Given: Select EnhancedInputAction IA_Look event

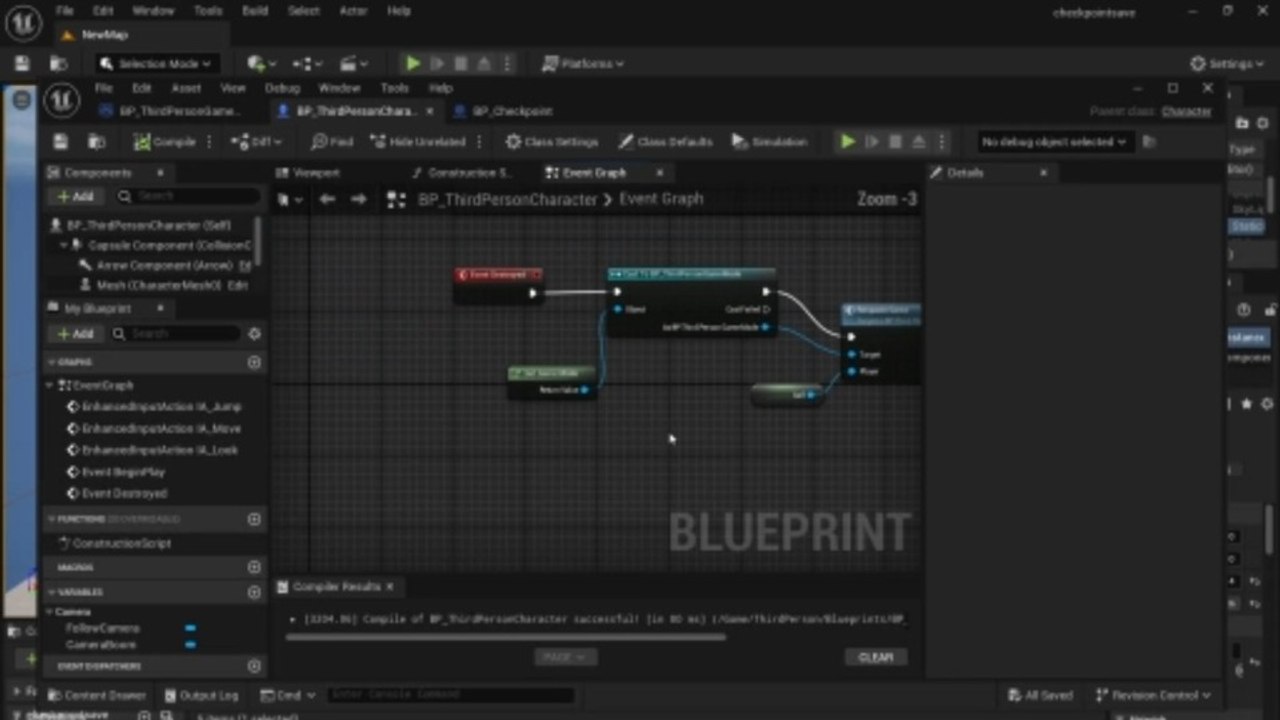Looking at the screenshot, I should click(x=152, y=450).
